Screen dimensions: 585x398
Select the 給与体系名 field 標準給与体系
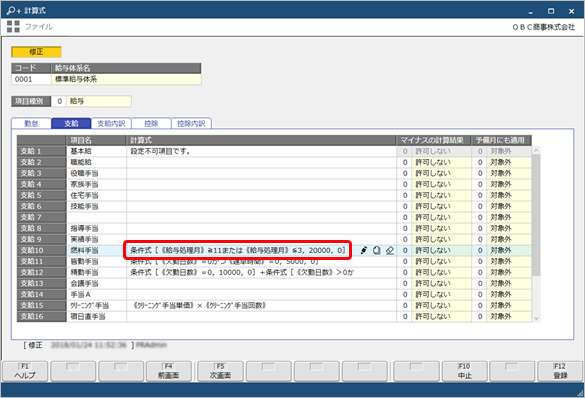126,79
